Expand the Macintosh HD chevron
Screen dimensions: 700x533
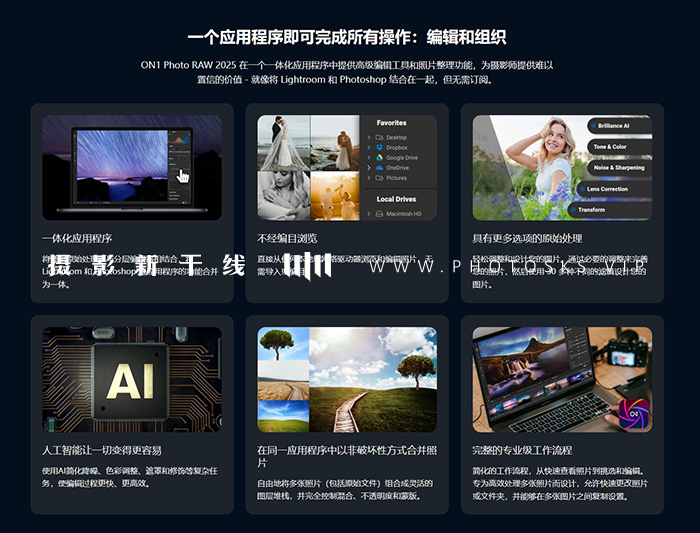pyautogui.click(x=369, y=214)
